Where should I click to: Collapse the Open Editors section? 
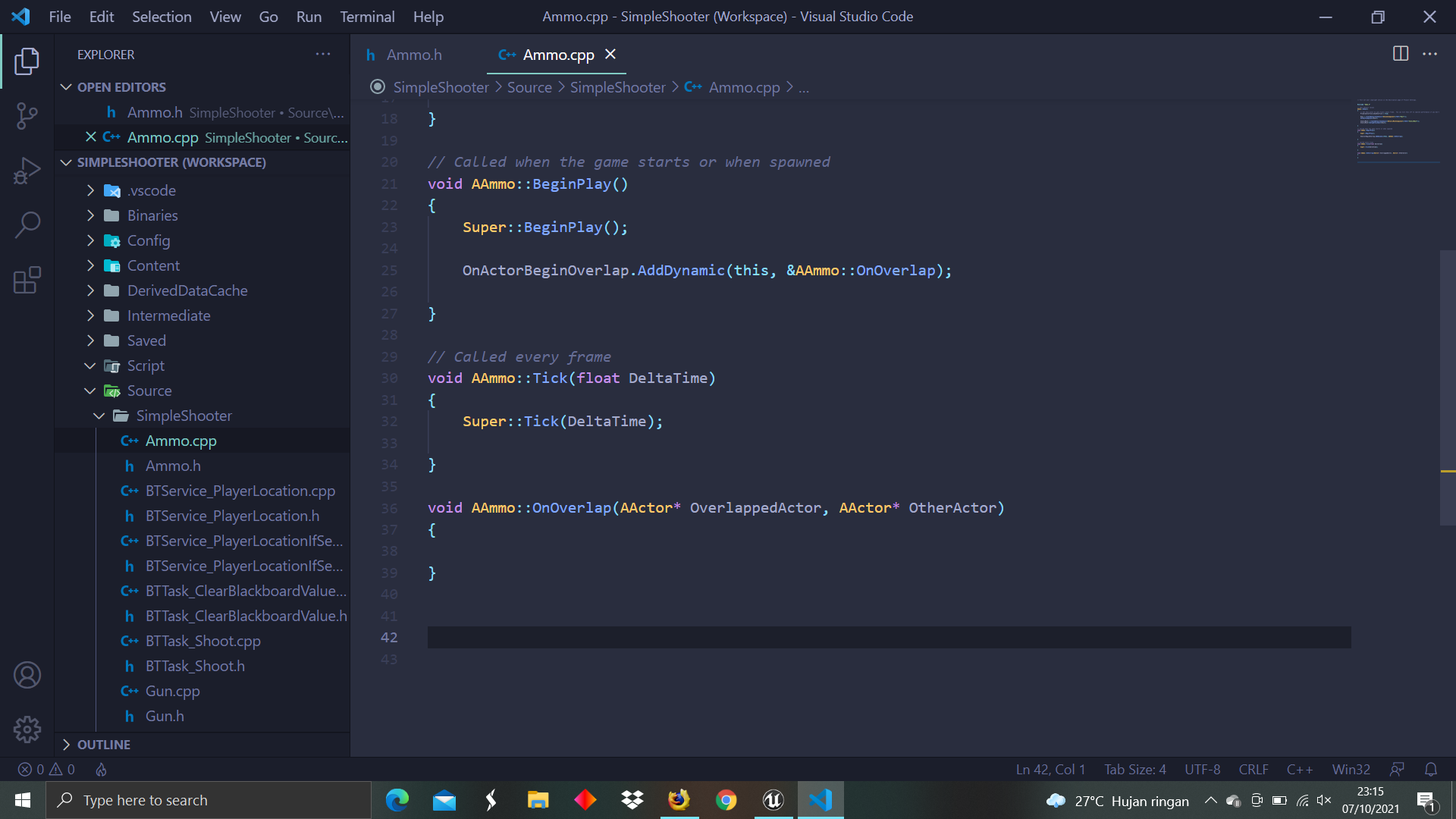coord(121,87)
